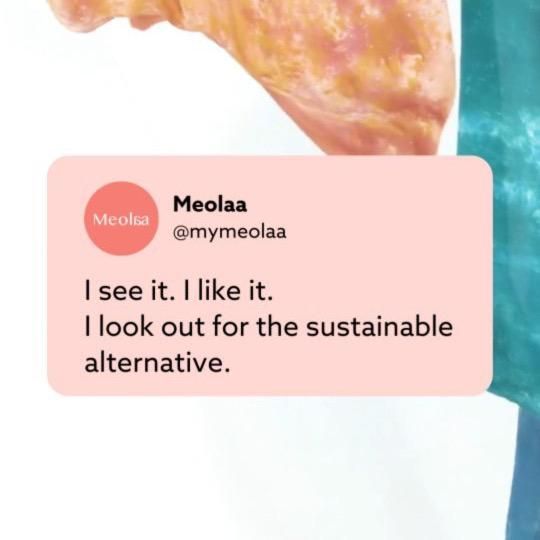Click the logo text inside the coral circle
The image size is (540, 540).
tap(121, 219)
